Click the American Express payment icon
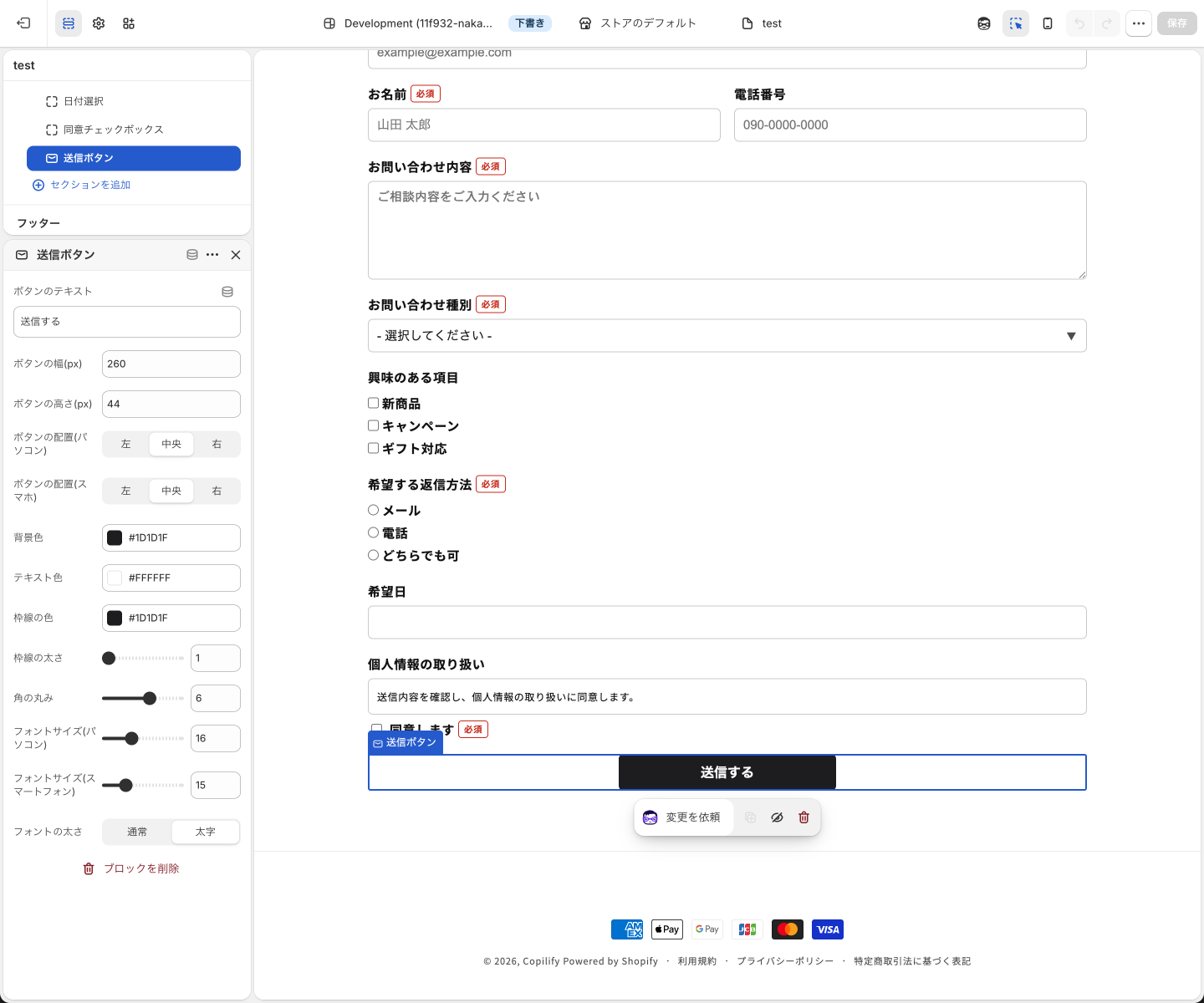Viewport: 1204px width, 1003px height. (x=627, y=929)
